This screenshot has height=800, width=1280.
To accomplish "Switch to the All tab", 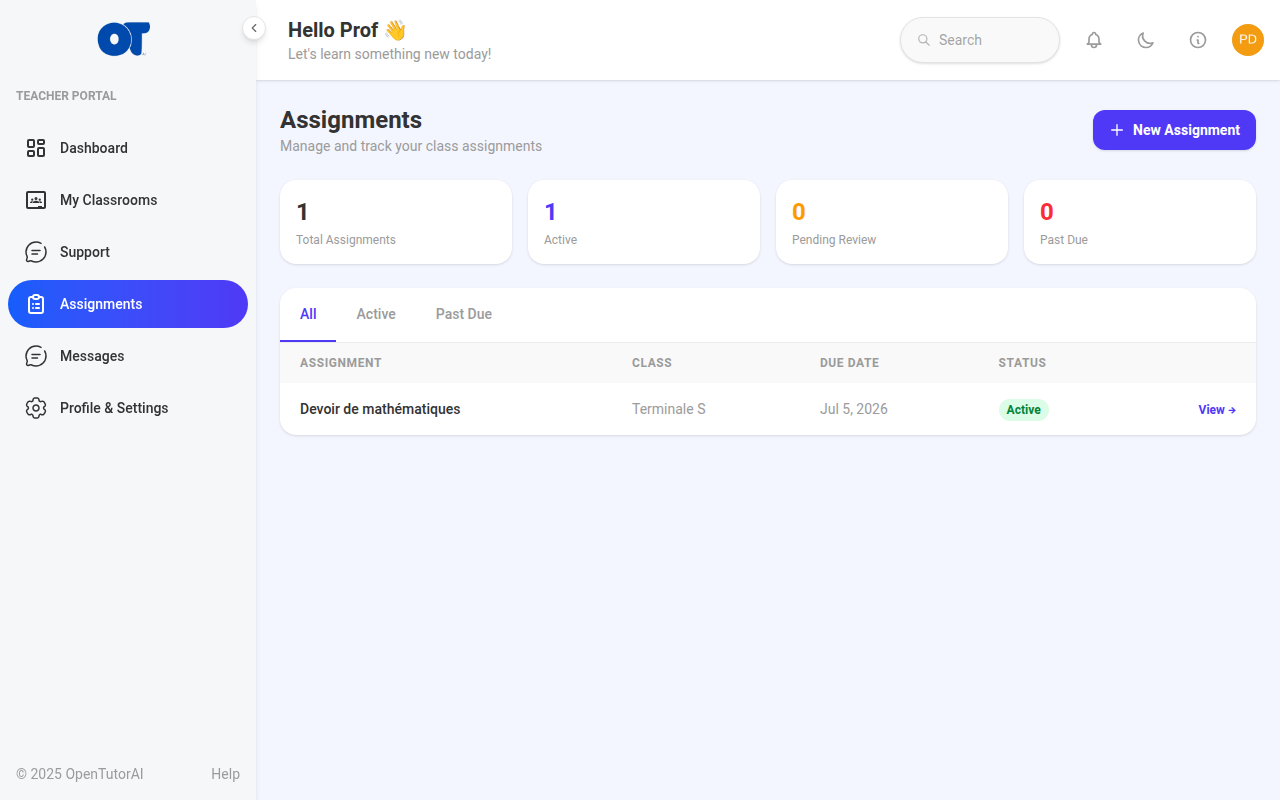I will (x=308, y=314).
